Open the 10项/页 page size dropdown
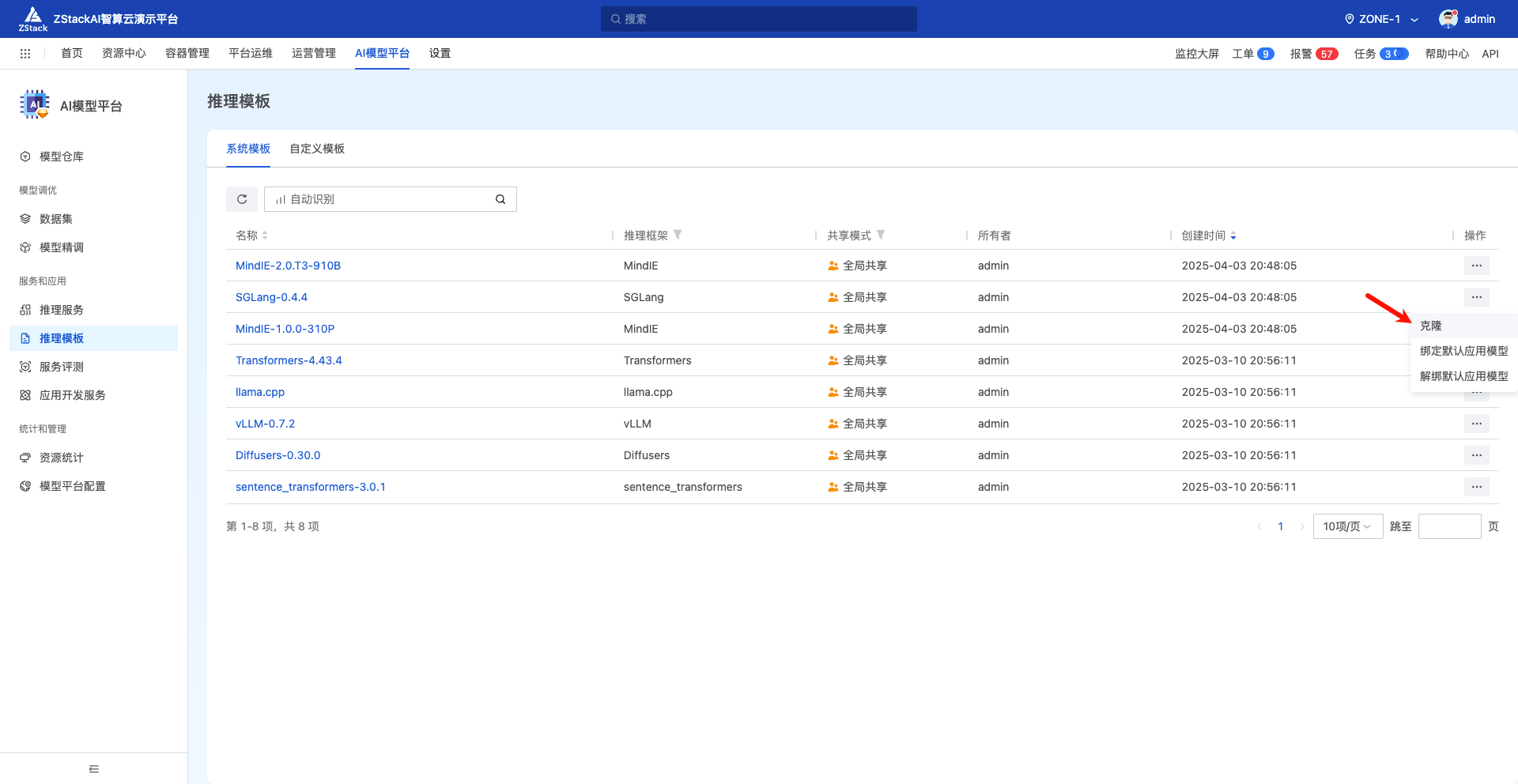The width and height of the screenshot is (1518, 784). tap(1348, 526)
